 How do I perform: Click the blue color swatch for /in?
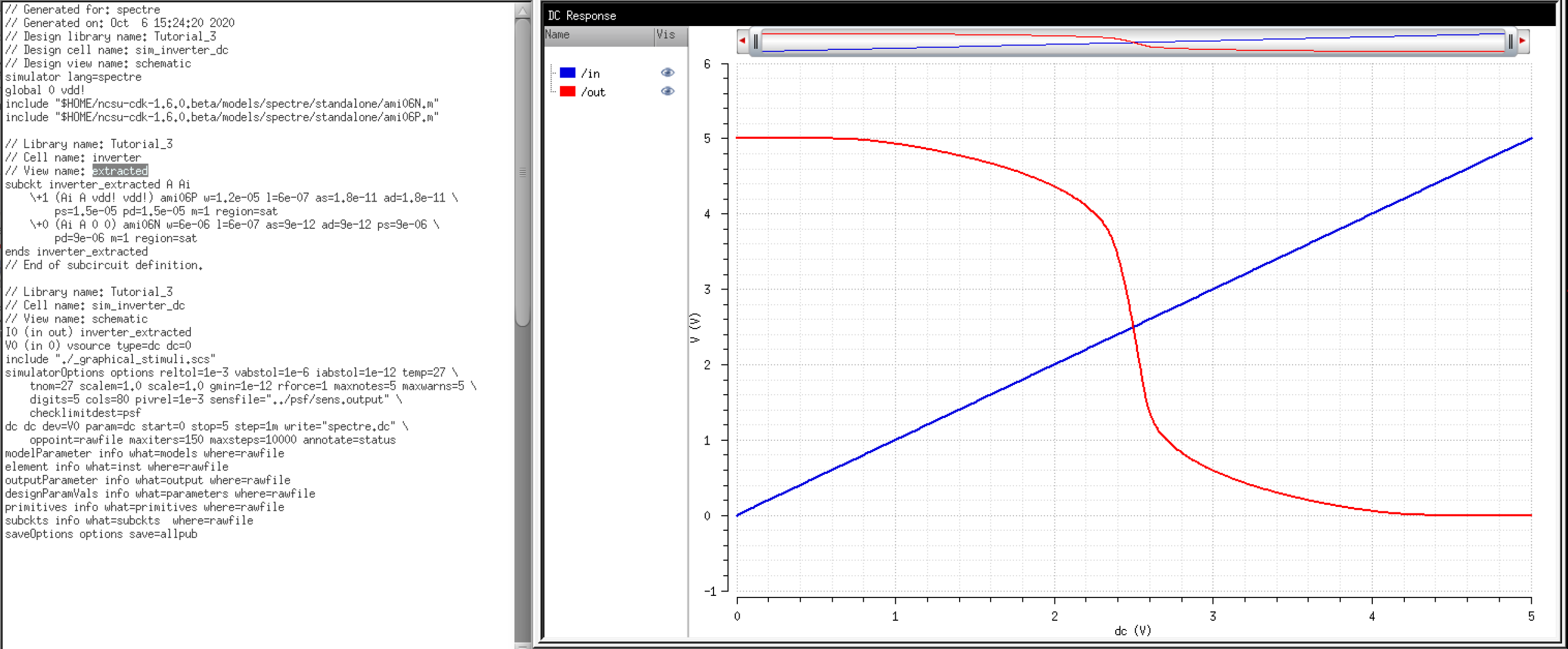567,73
